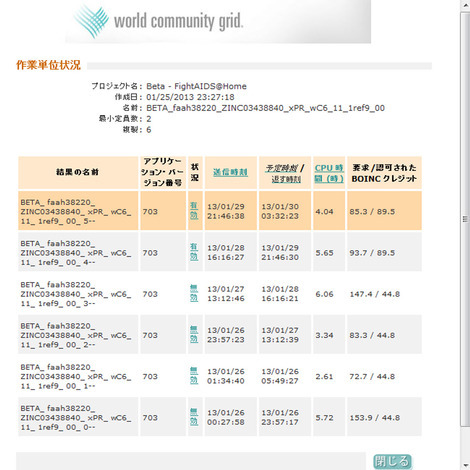Sort by 送信時刻 column header link
The height and width of the screenshot is (470, 470).
coord(230,172)
